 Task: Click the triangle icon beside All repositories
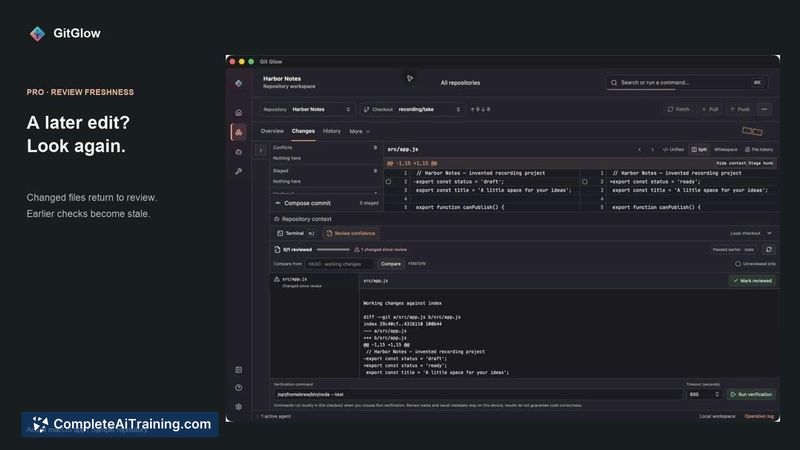click(410, 79)
